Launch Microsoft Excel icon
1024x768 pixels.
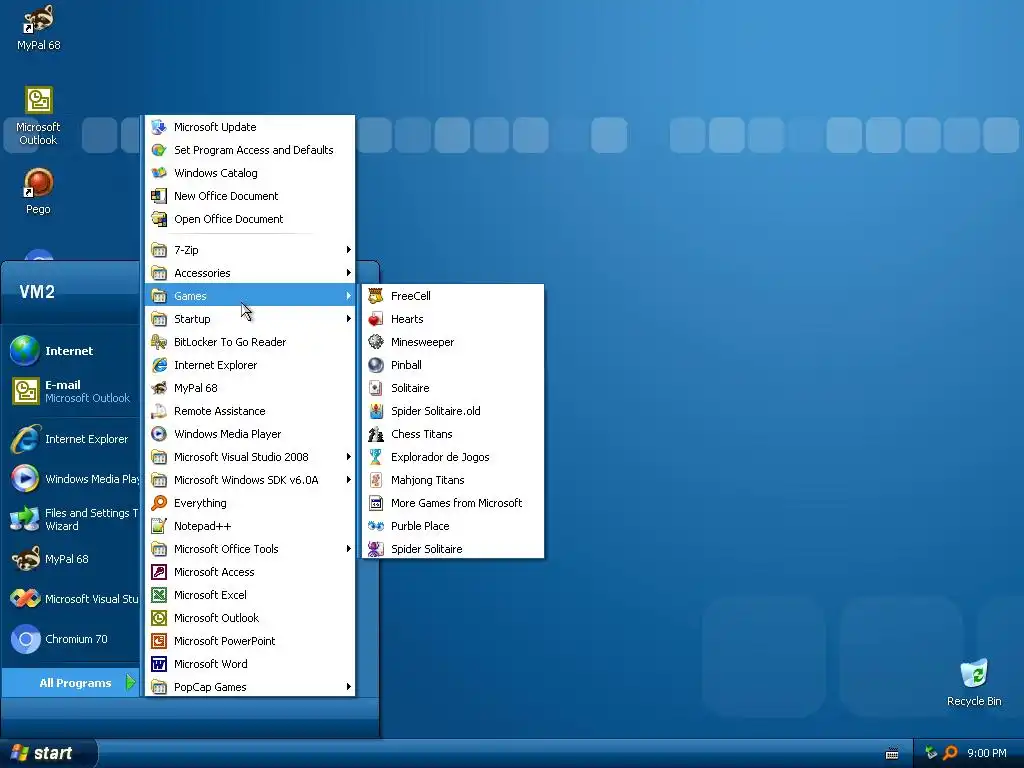pyautogui.click(x=159, y=595)
